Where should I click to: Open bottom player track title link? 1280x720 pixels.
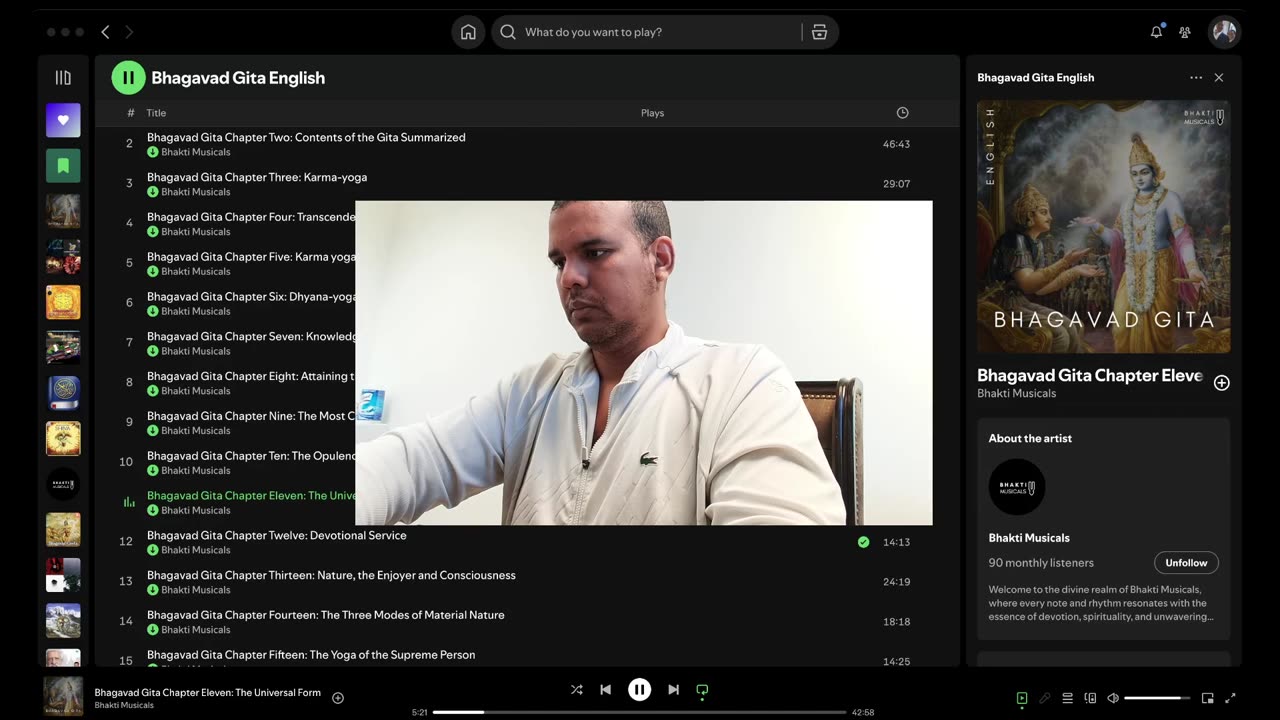(208, 692)
